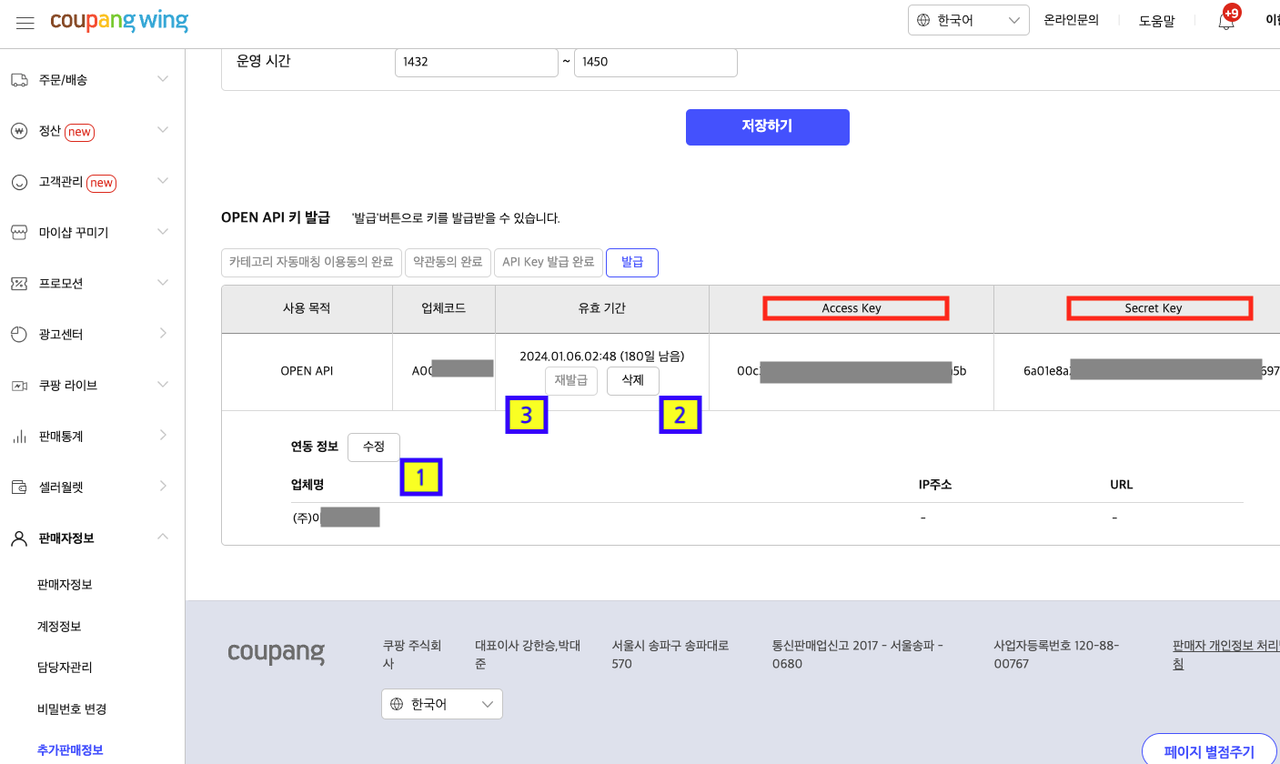This screenshot has height=764, width=1280.
Task: Click the 셀러월렛 wallet icon
Action: (19, 487)
